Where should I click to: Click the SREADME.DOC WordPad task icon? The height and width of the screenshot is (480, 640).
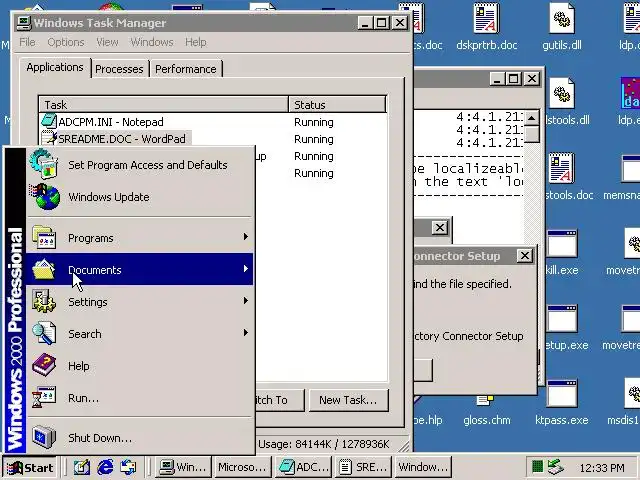click(49, 138)
